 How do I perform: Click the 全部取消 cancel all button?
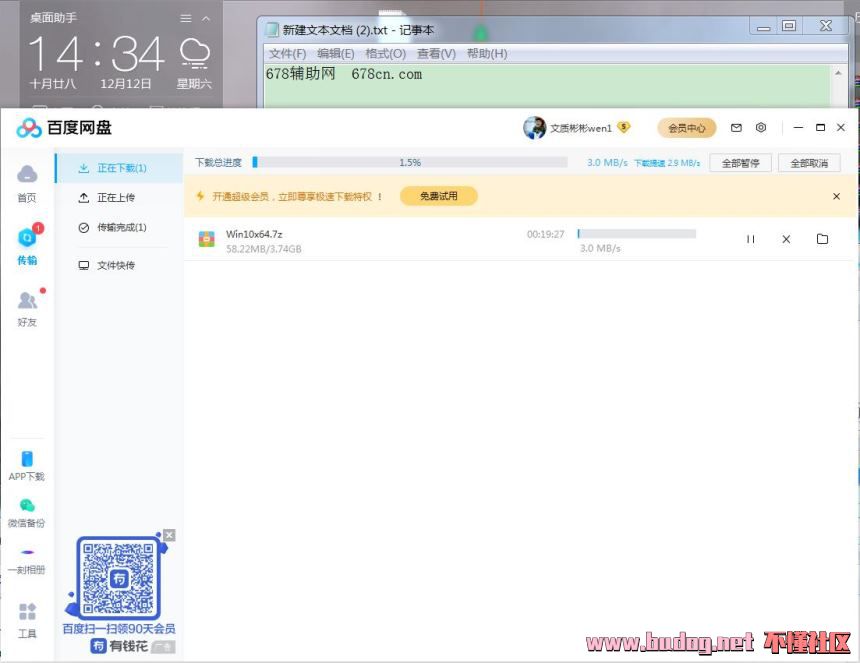point(809,163)
